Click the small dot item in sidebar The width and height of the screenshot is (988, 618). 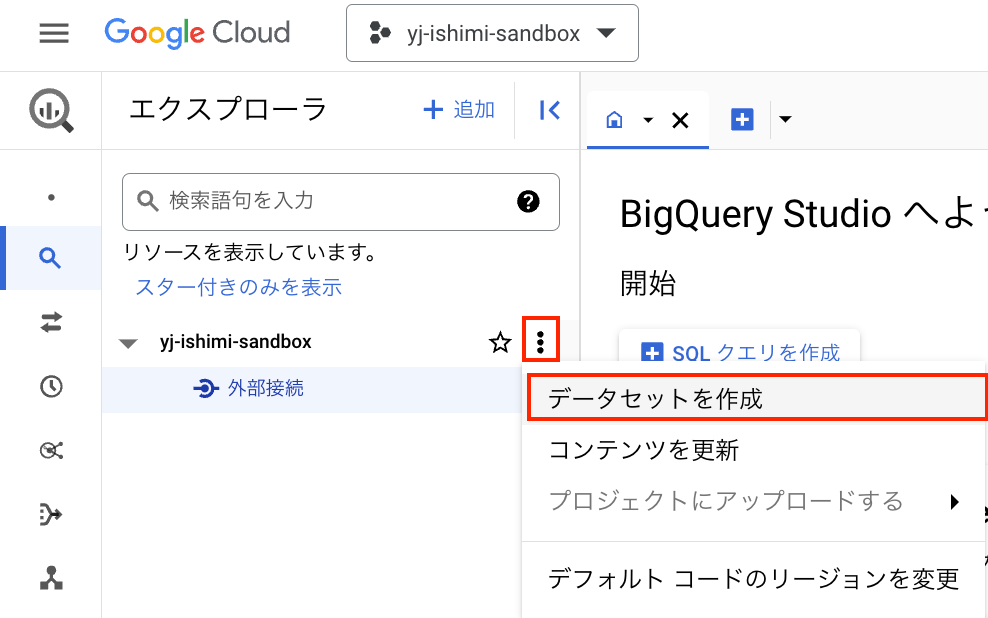click(51, 197)
